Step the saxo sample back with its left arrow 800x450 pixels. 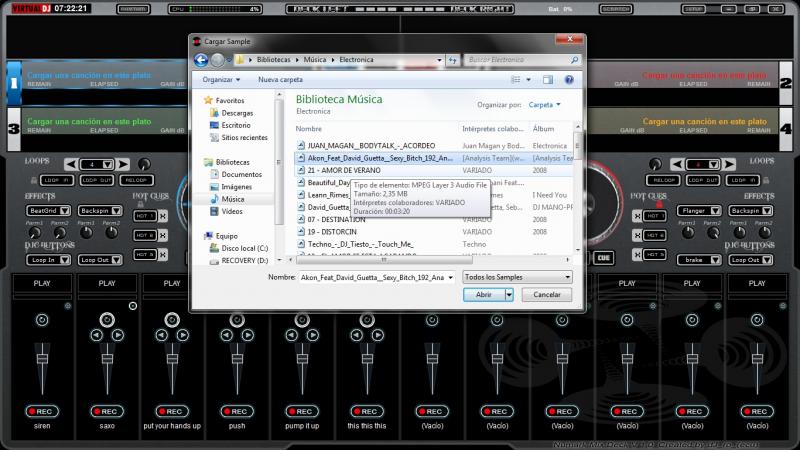coord(96,335)
